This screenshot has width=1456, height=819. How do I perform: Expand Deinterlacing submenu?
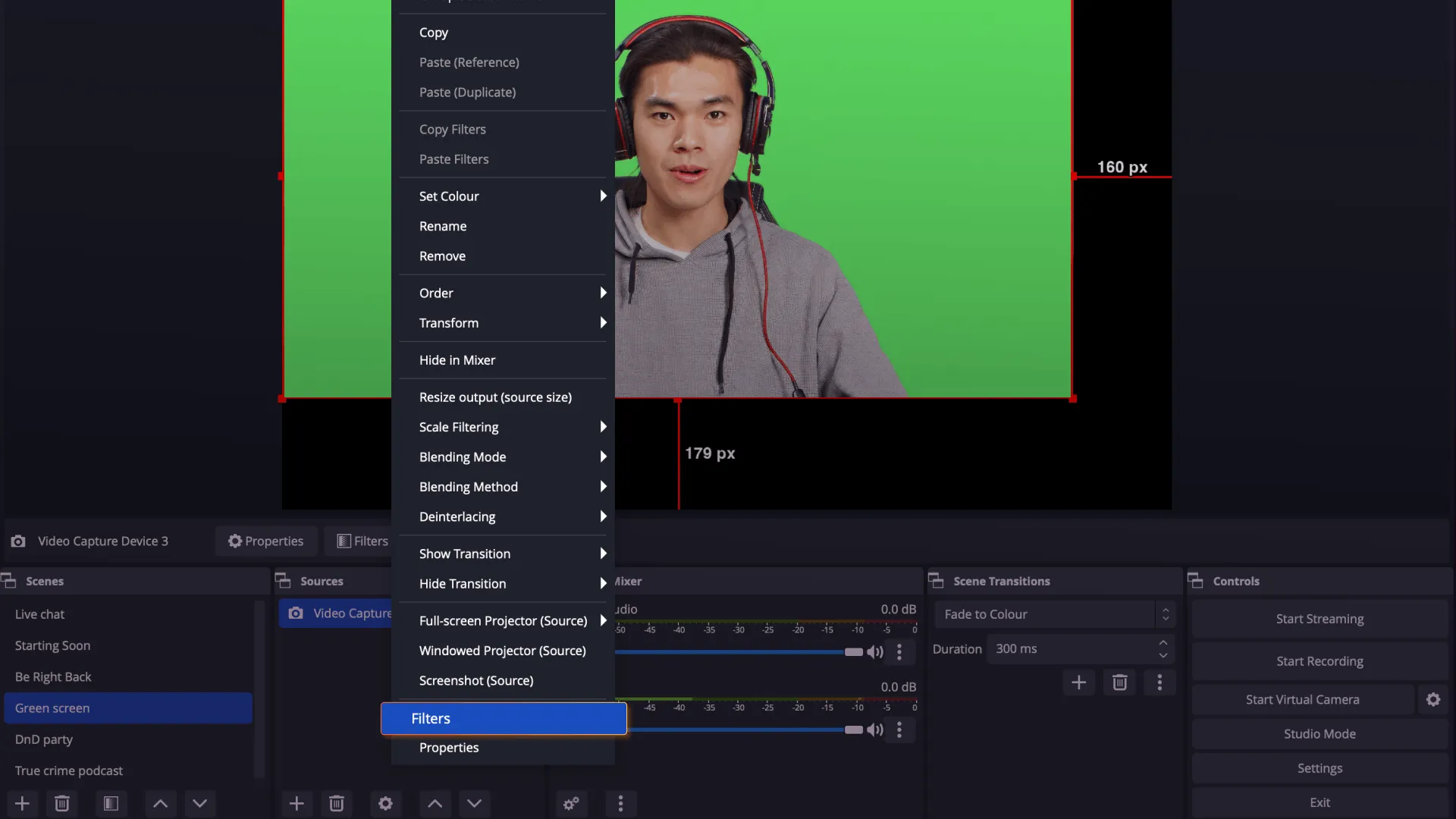[x=504, y=517]
